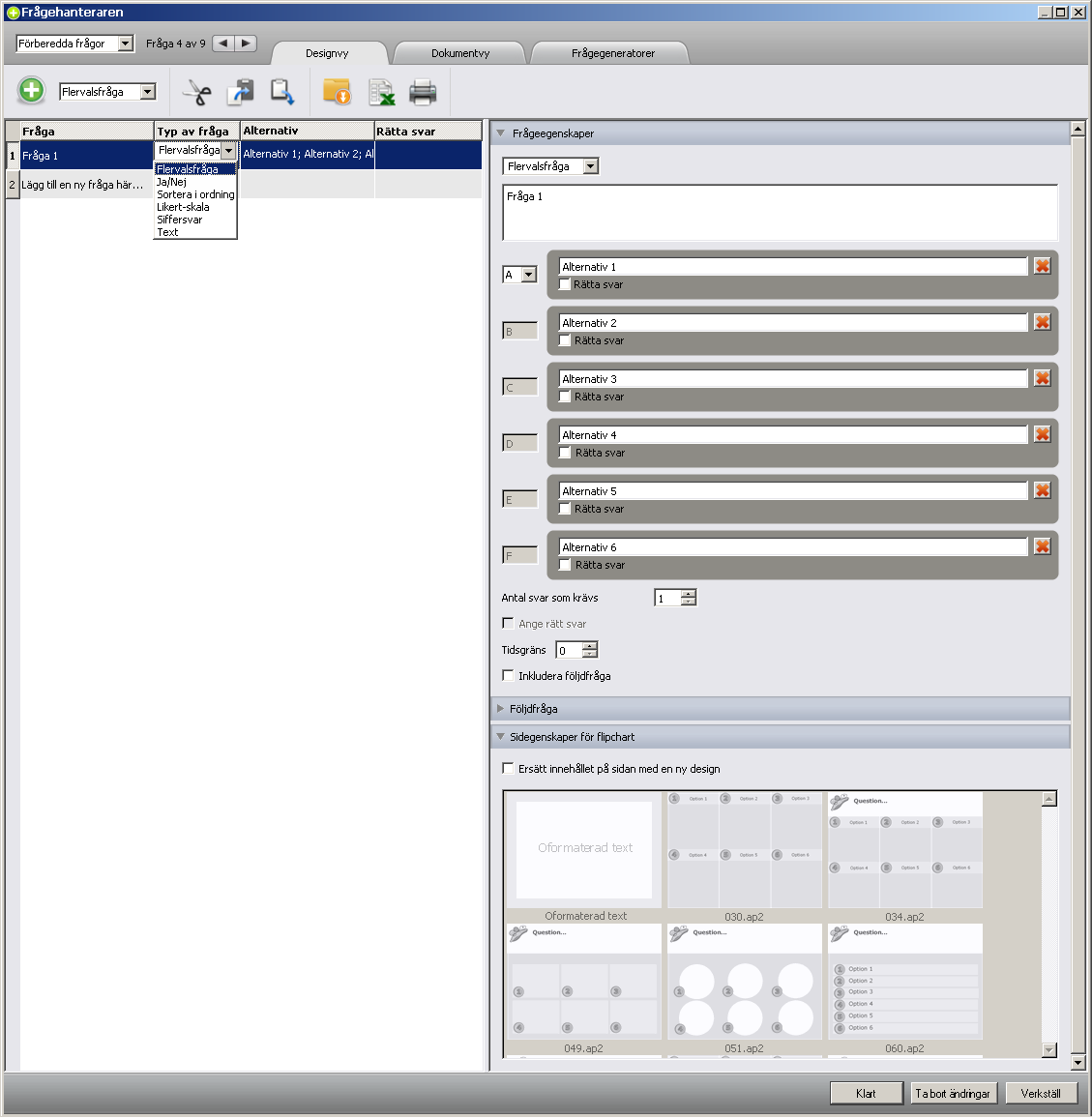The width and height of the screenshot is (1092, 1118).
Task: Click the Fråga column header
Action: point(86,132)
